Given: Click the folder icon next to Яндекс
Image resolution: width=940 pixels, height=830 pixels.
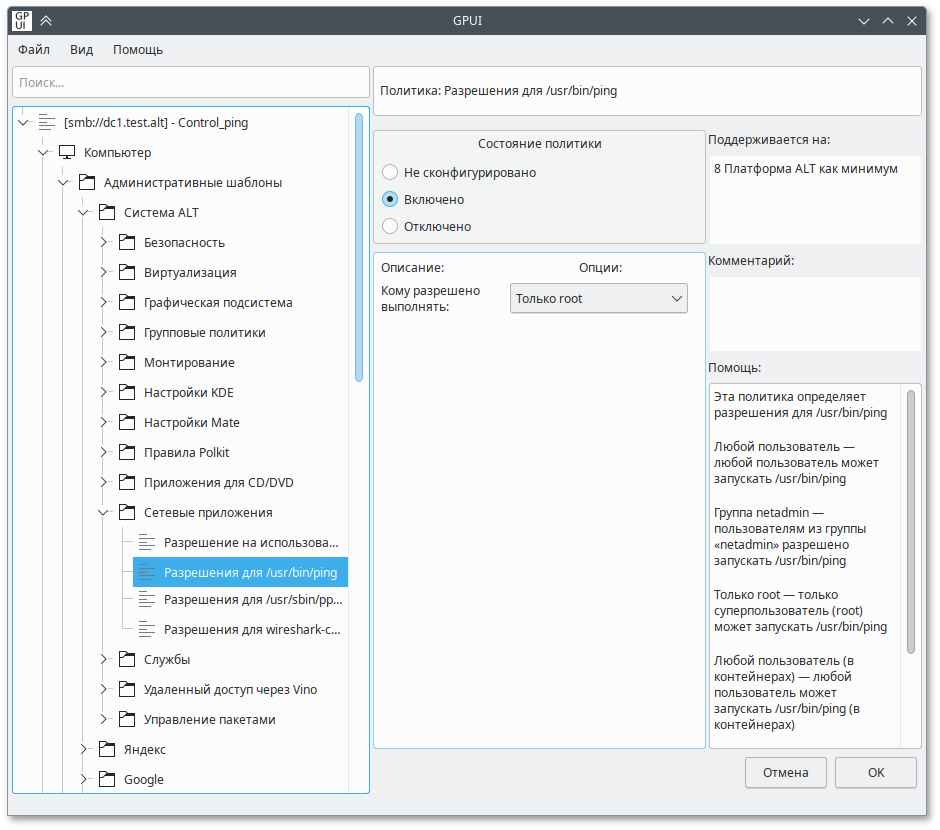Looking at the screenshot, I should point(107,750).
